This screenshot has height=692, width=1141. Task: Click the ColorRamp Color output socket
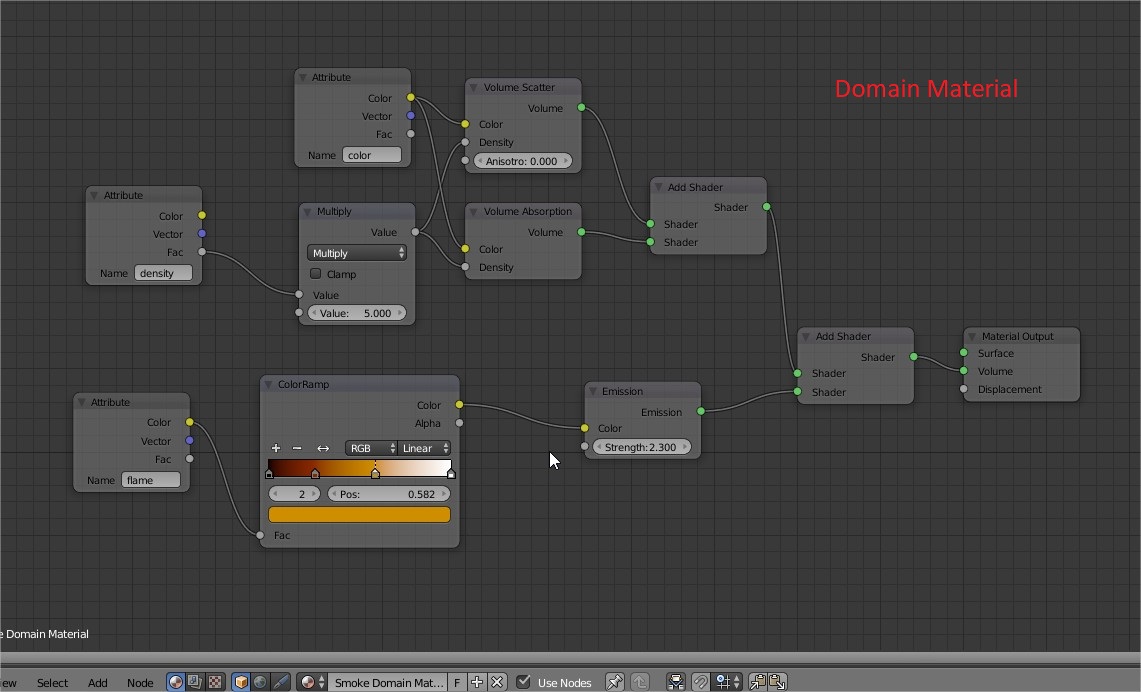coord(459,405)
